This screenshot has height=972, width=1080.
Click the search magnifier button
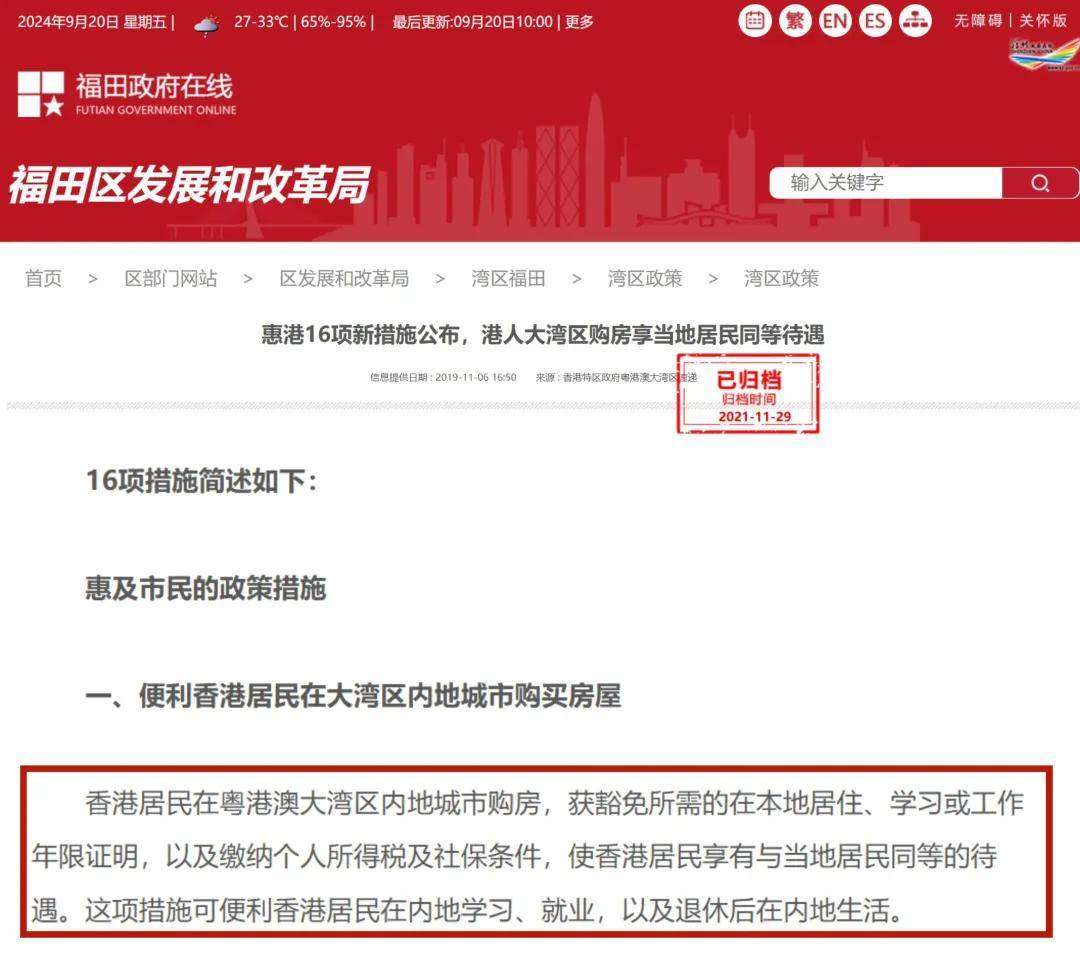tap(1040, 183)
